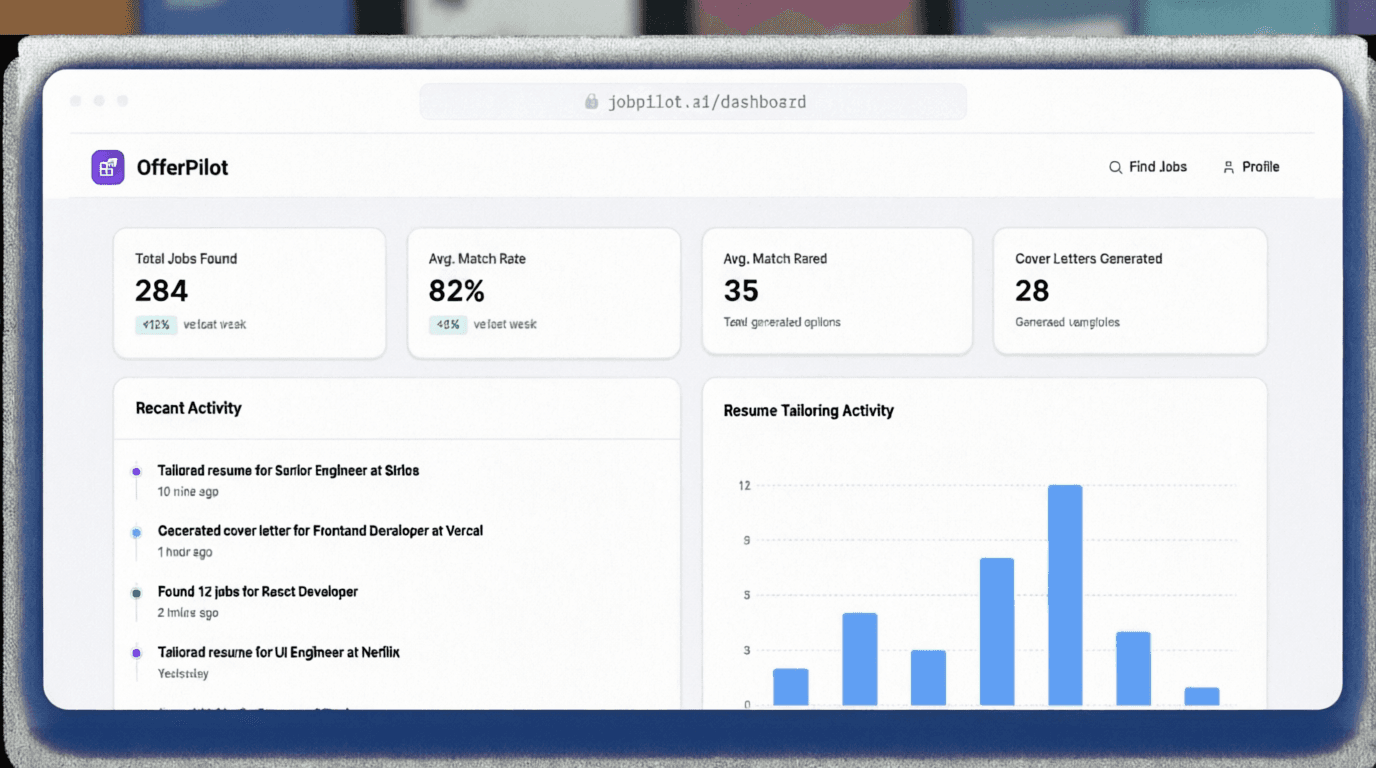1376x768 pixels.
Task: Click blue dot beside cover letter entry
Action: [136, 532]
